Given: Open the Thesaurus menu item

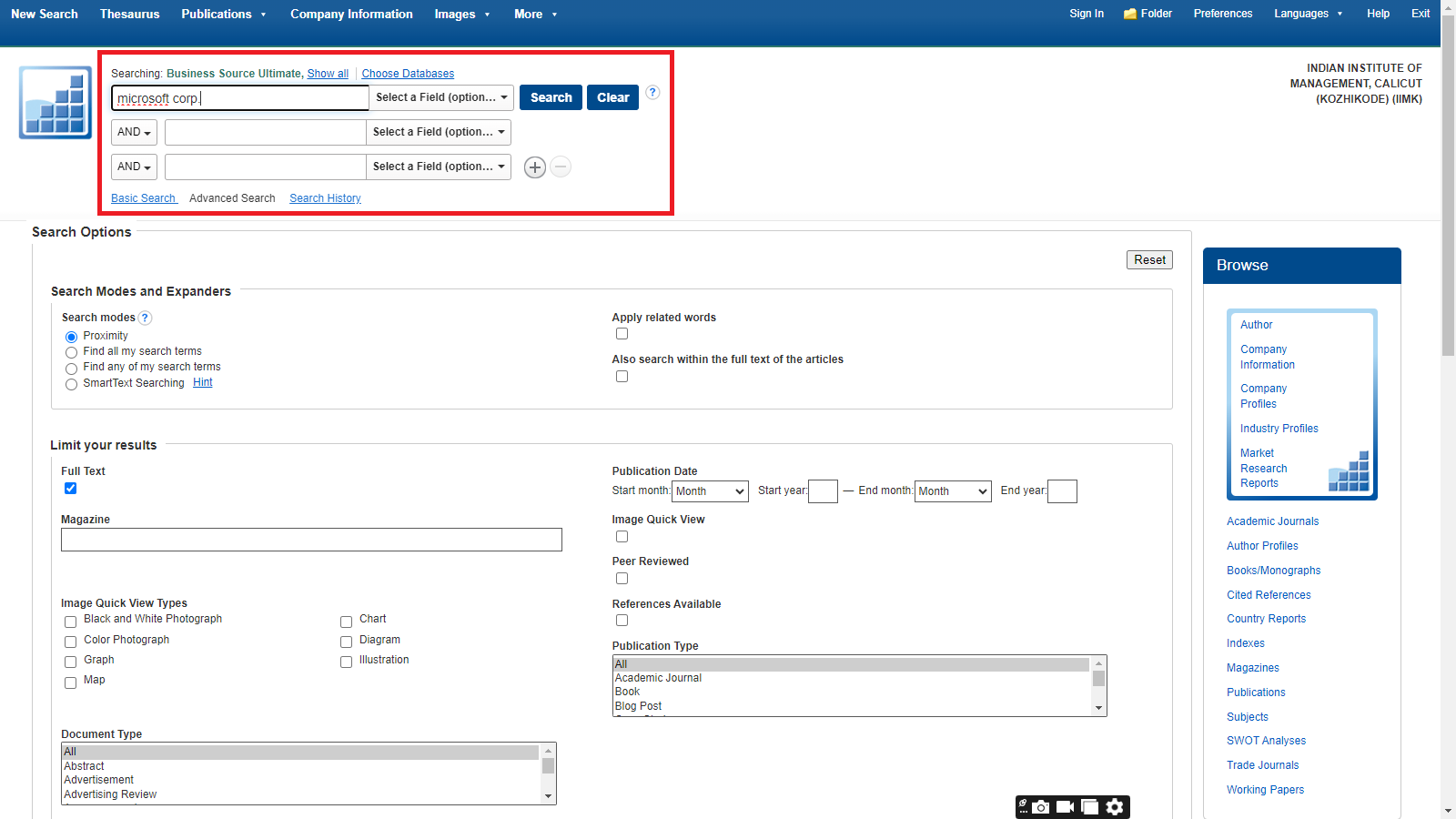Looking at the screenshot, I should [129, 14].
